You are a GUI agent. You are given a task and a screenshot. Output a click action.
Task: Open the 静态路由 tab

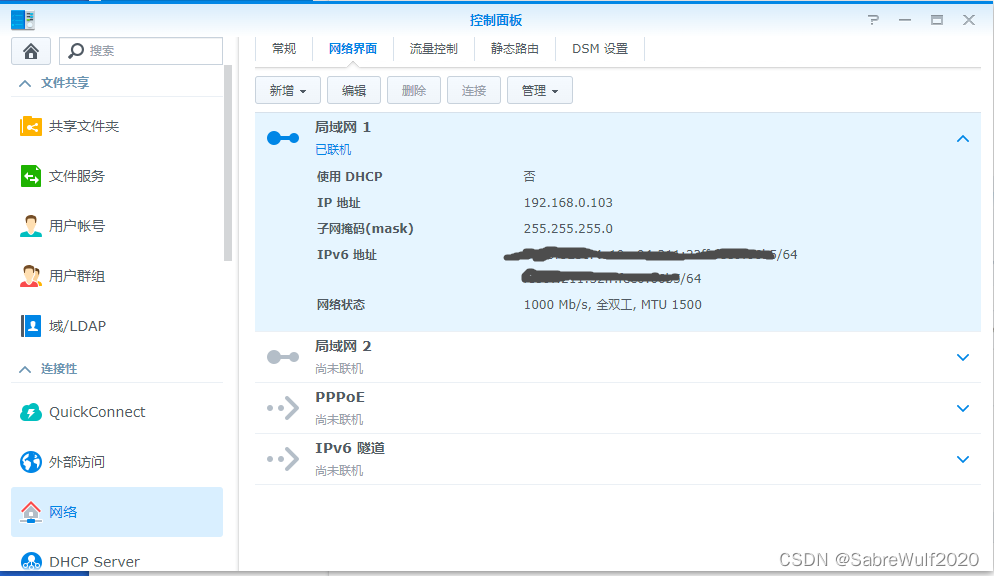(514, 47)
